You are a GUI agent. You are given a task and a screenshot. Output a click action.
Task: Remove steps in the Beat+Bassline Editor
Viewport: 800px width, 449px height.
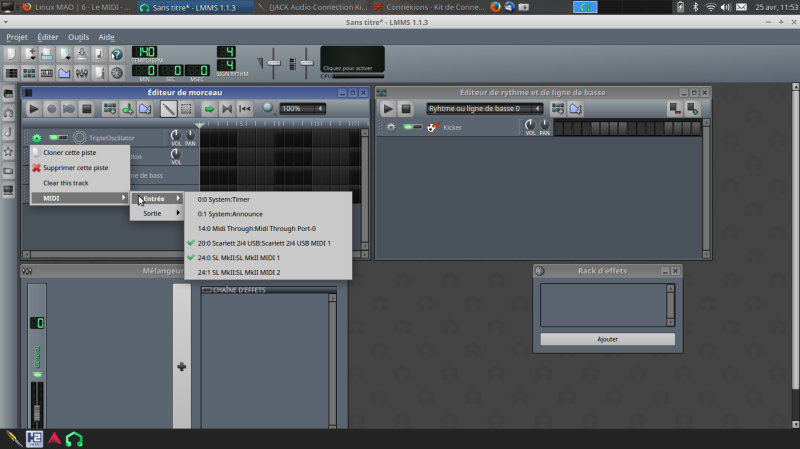click(675, 108)
